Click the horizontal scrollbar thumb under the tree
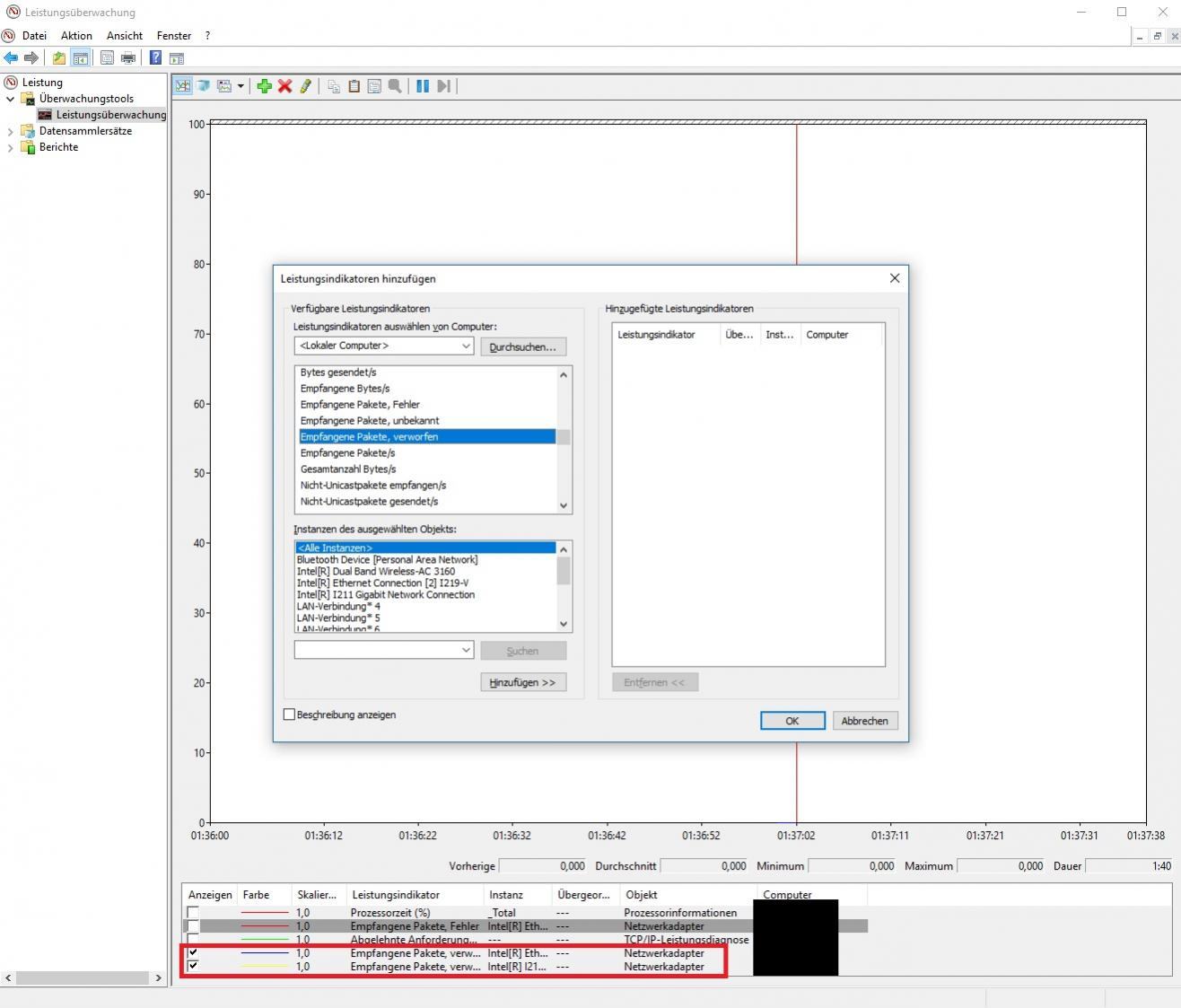 tap(83, 977)
